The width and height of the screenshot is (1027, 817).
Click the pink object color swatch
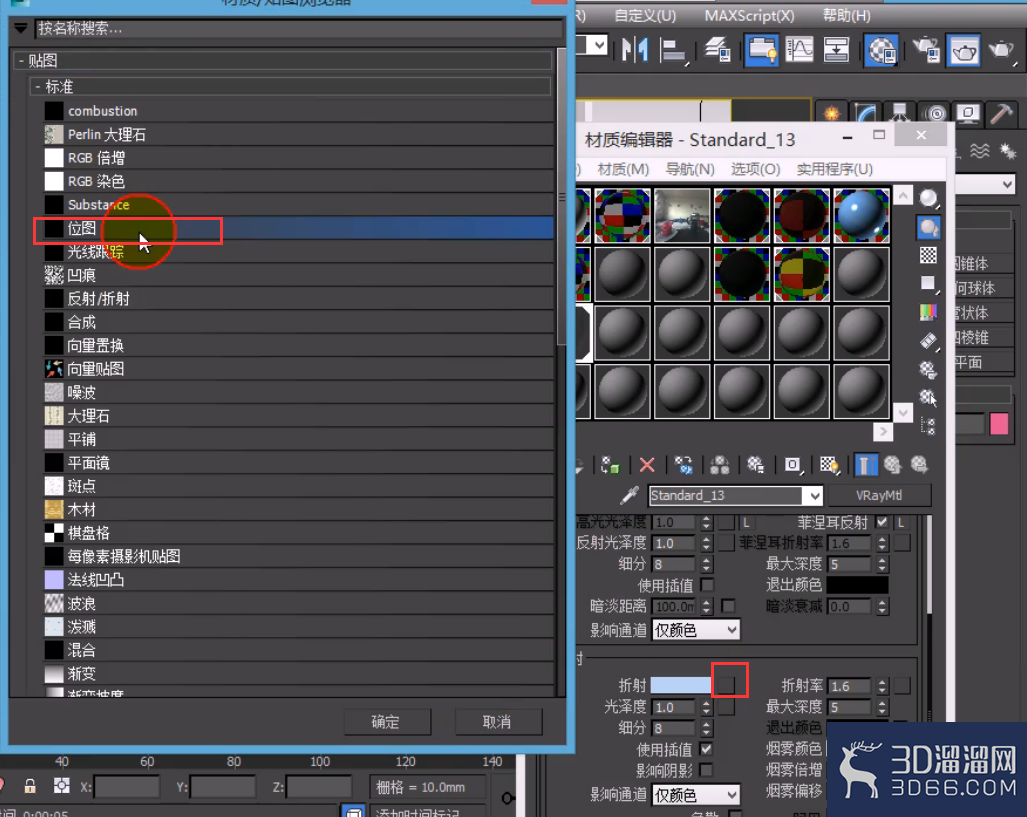[x=999, y=424]
